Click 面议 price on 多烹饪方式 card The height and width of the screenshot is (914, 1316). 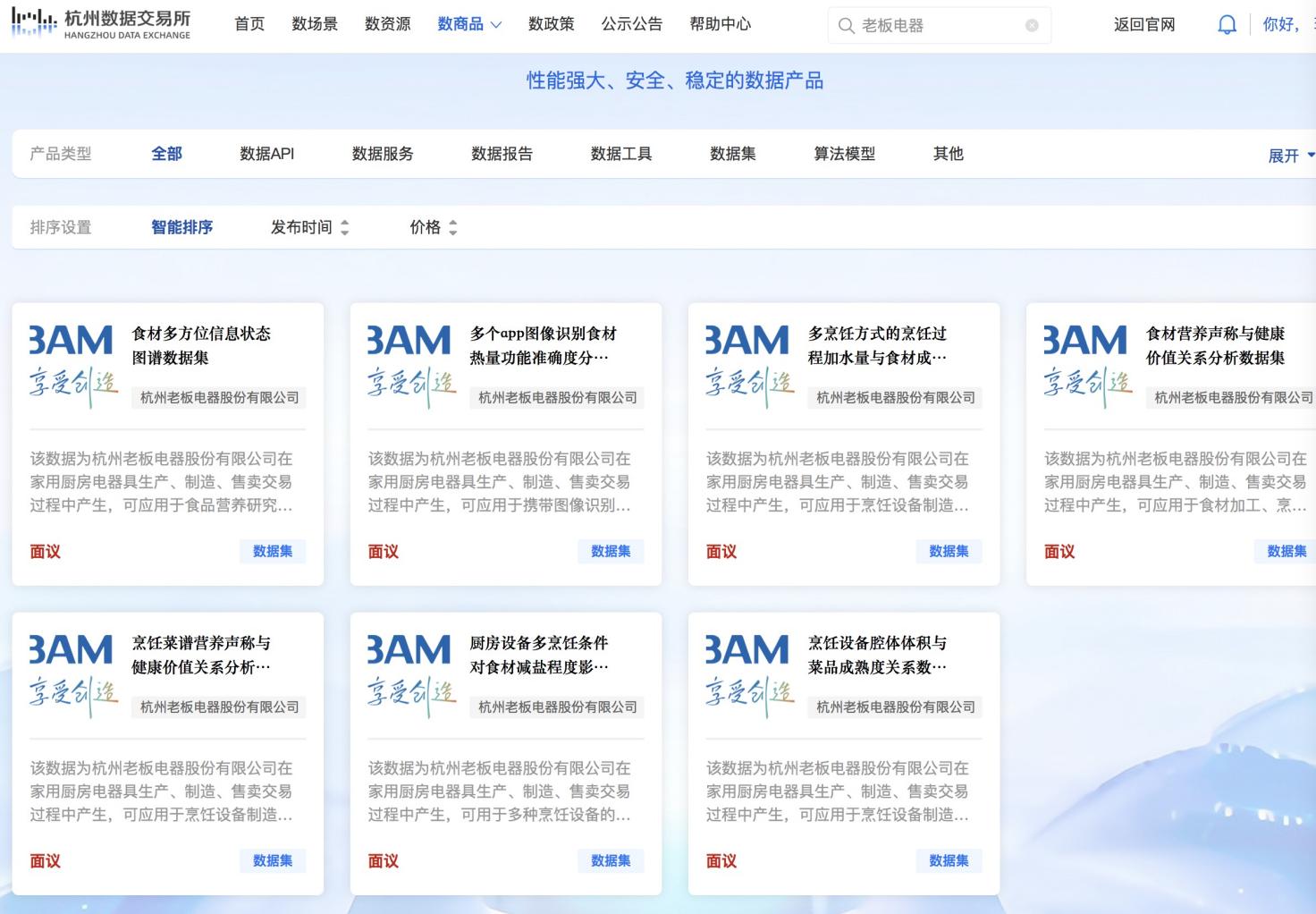721,552
